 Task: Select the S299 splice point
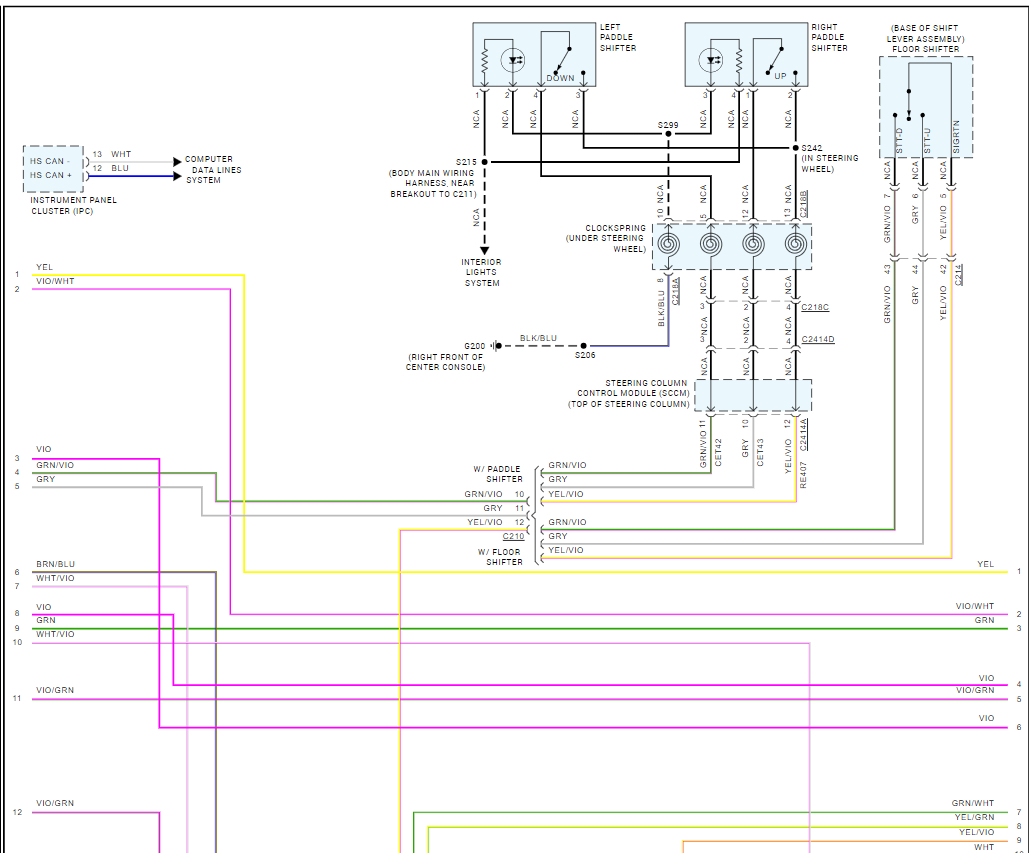[668, 137]
